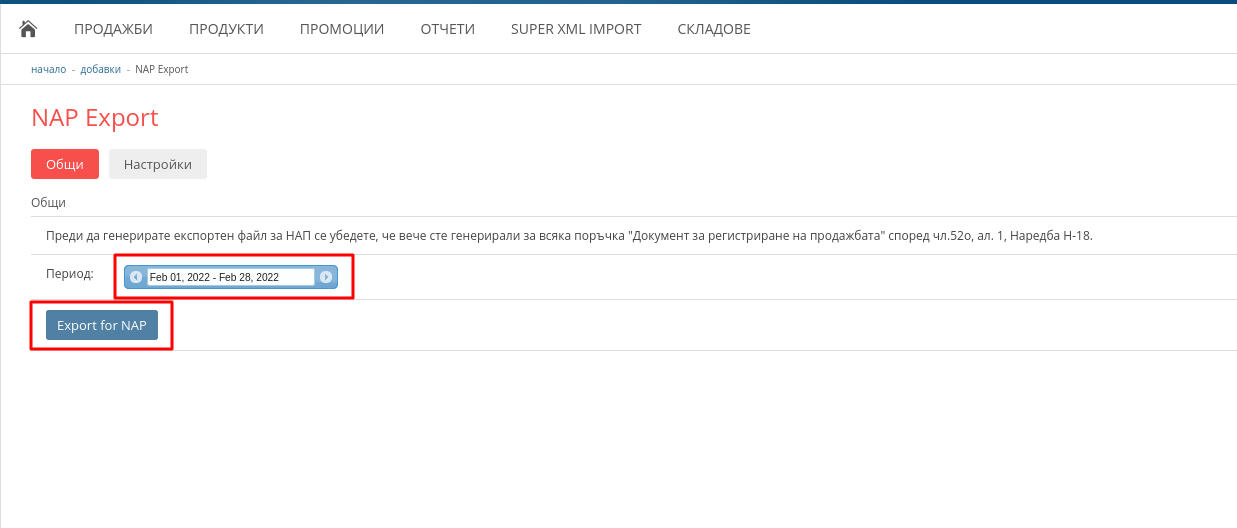Open the ПРОМОЦИИ menu
The width and height of the screenshot is (1237, 528).
point(342,29)
